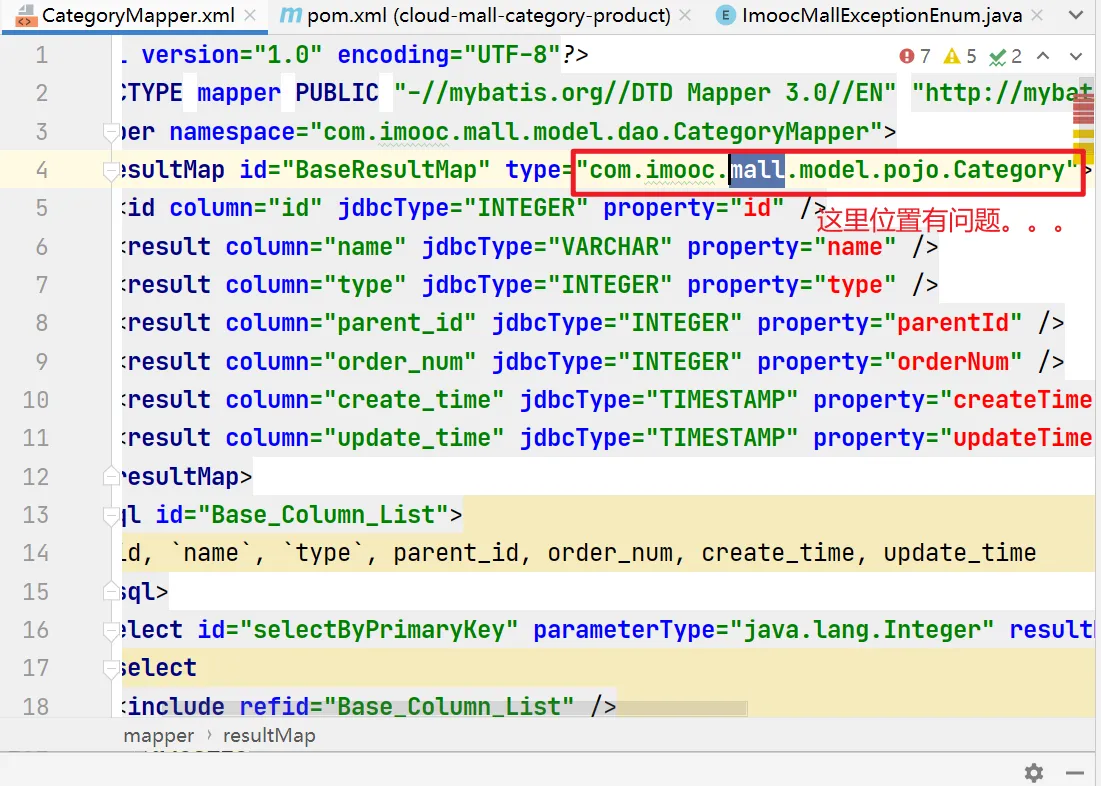Collapse the mapper tag on line 3
The width and height of the screenshot is (1101, 786).
click(x=111, y=132)
